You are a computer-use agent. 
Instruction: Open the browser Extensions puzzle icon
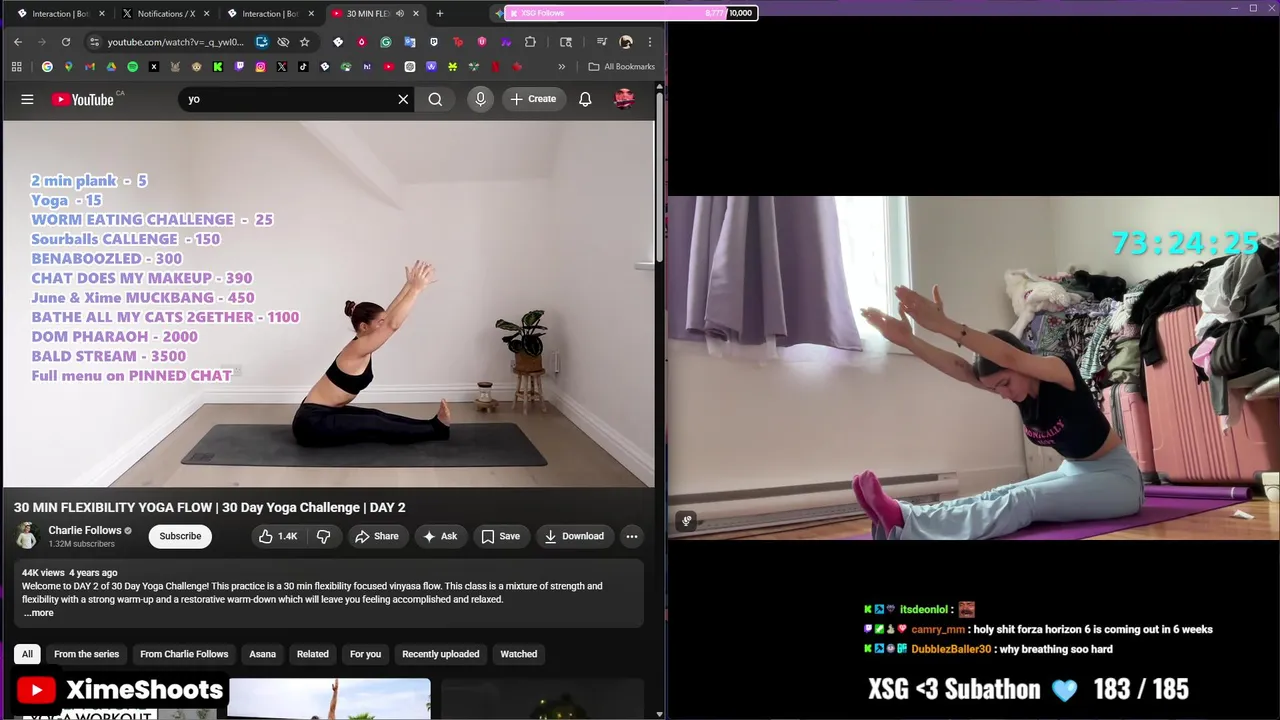tap(530, 42)
